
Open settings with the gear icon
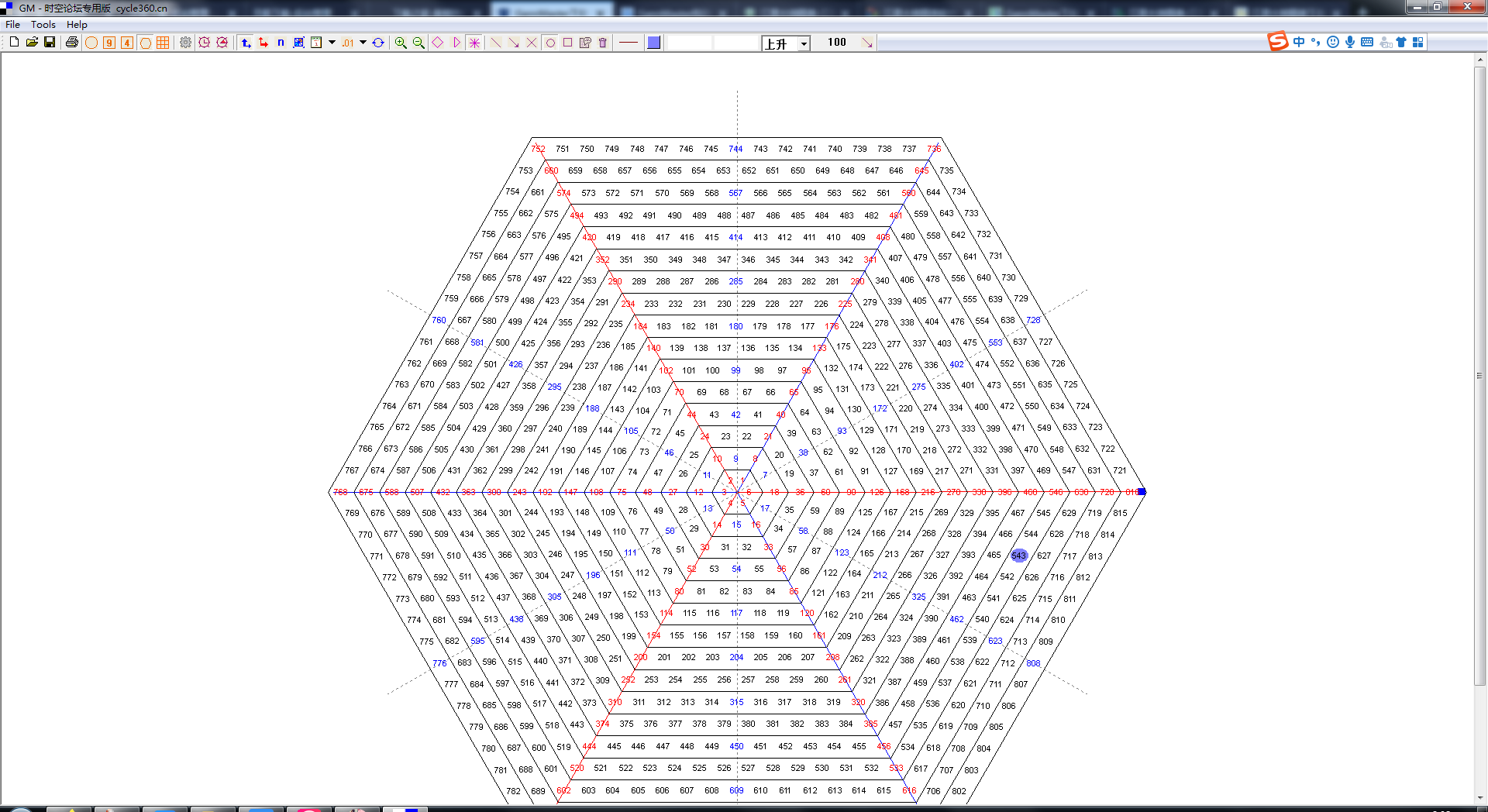(186, 43)
